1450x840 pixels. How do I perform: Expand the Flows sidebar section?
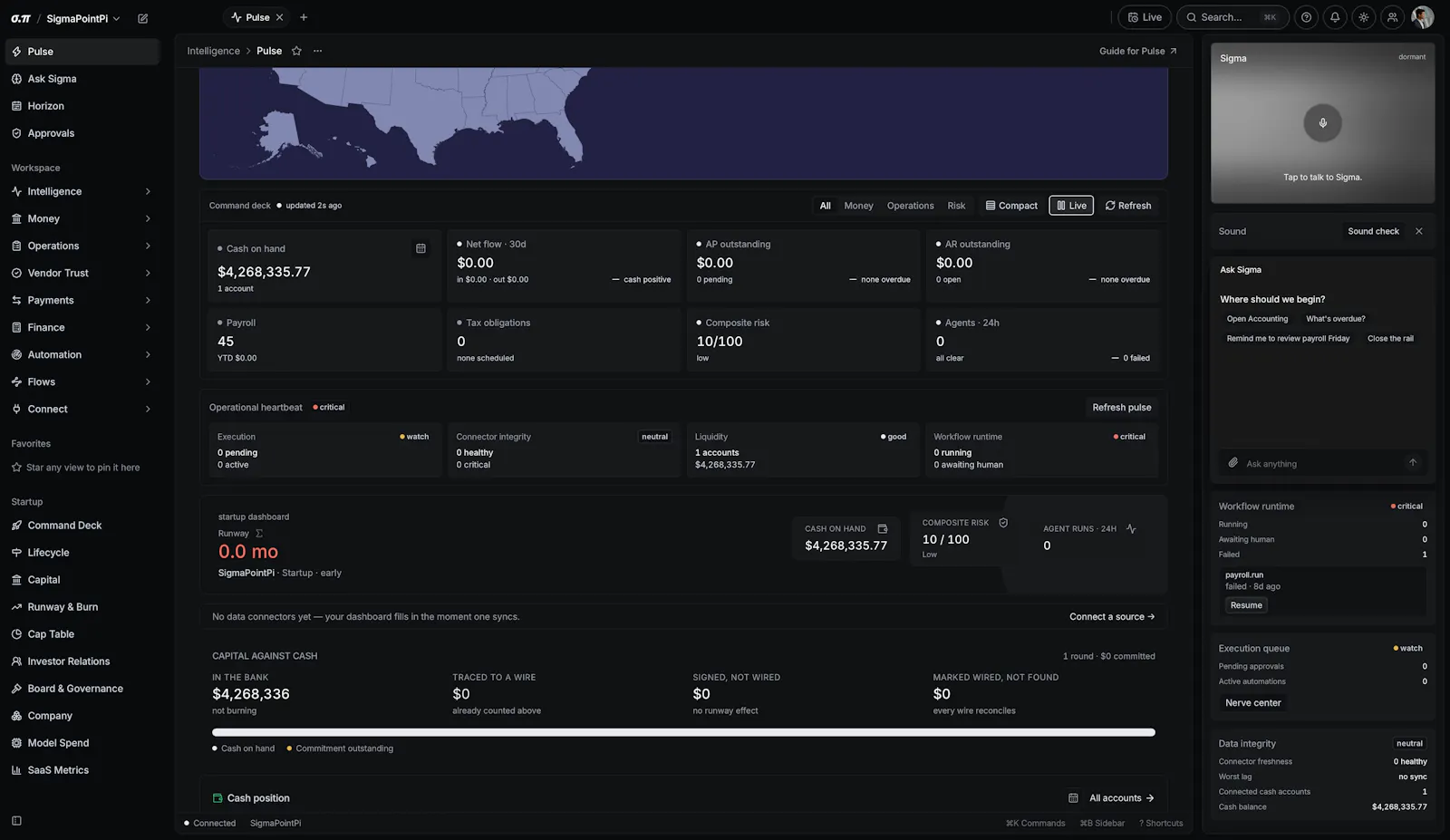click(x=82, y=381)
